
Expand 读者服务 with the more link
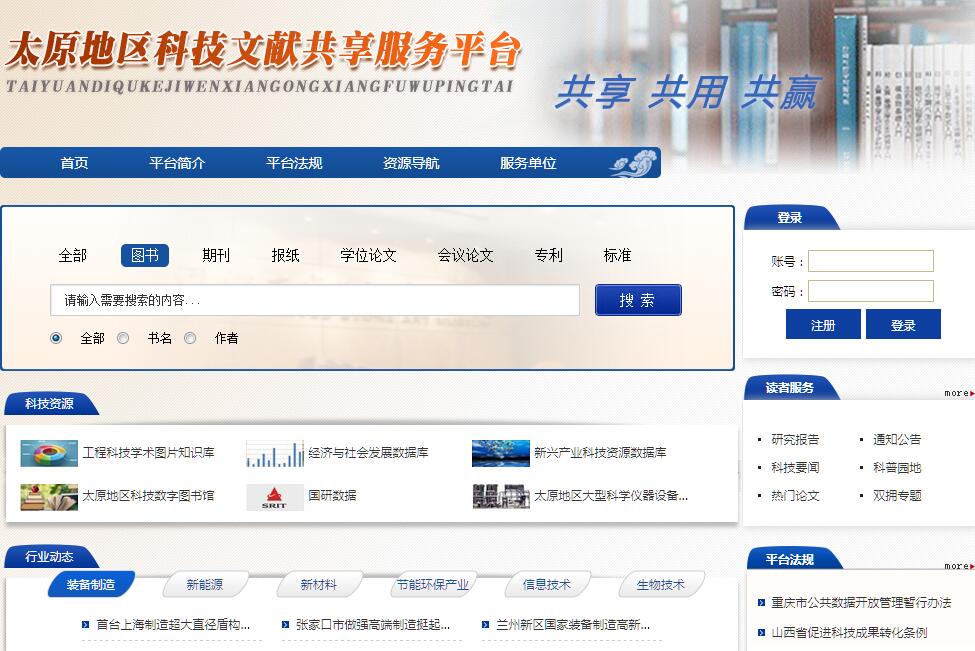[x=958, y=394]
